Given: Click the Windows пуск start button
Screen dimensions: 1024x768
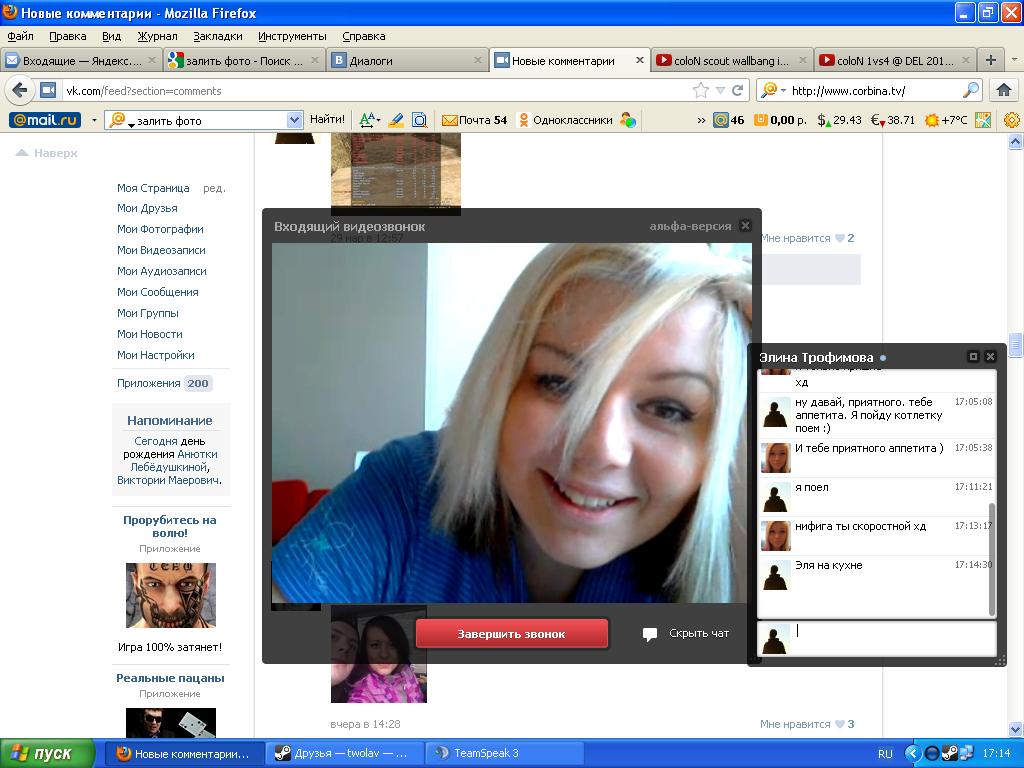Looking at the screenshot, I should [x=47, y=754].
